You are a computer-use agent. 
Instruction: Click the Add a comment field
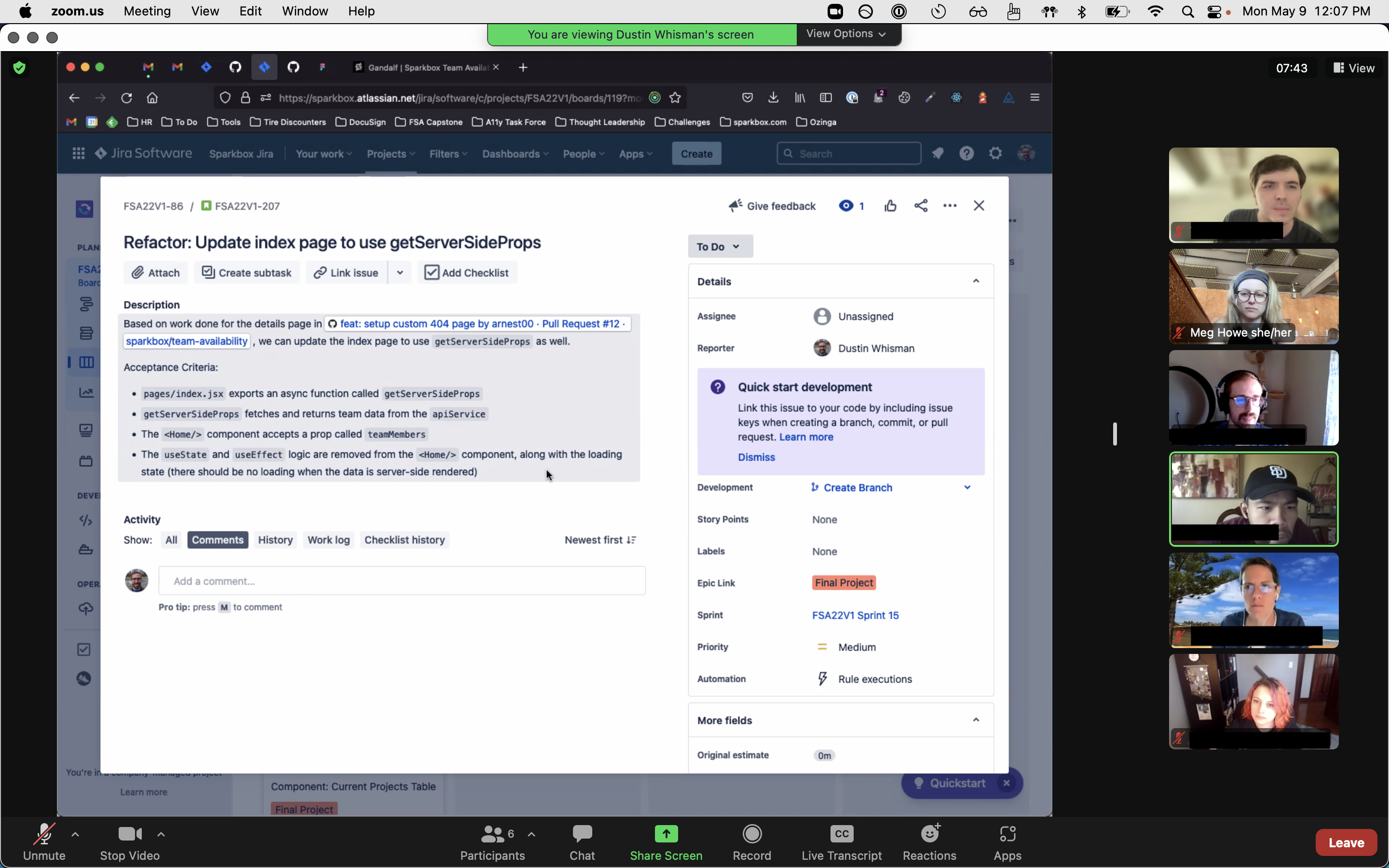(402, 581)
